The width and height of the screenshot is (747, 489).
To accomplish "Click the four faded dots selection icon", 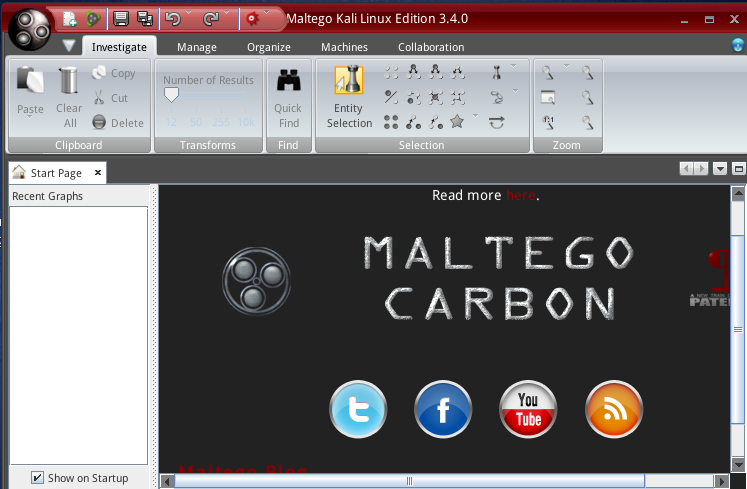I will click(x=391, y=72).
